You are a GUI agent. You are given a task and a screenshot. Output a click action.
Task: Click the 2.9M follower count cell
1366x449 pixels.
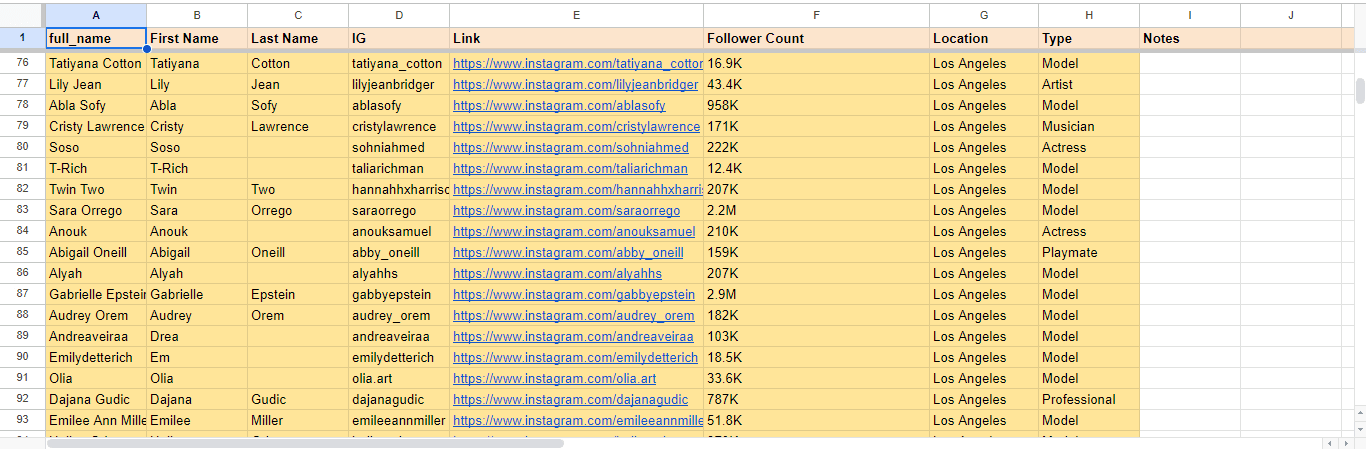pos(816,295)
